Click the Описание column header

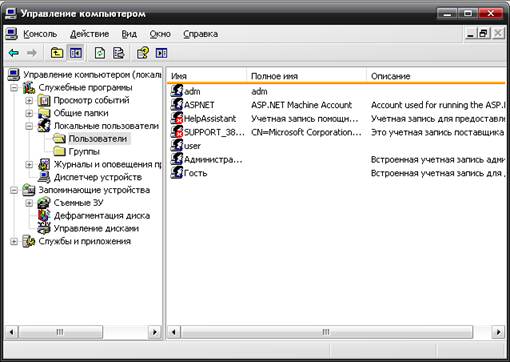(x=436, y=76)
